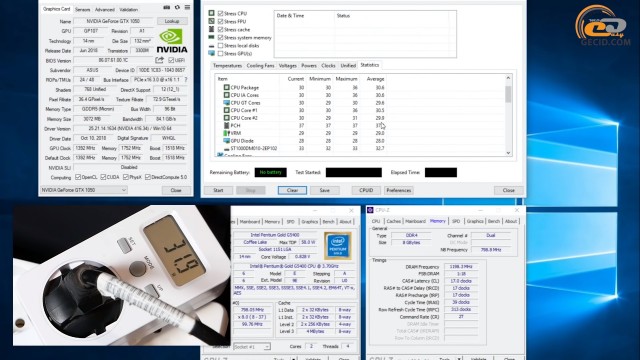Click the CPUID button
Image resolution: width=640 pixels, height=360 pixels.
click(x=366, y=190)
